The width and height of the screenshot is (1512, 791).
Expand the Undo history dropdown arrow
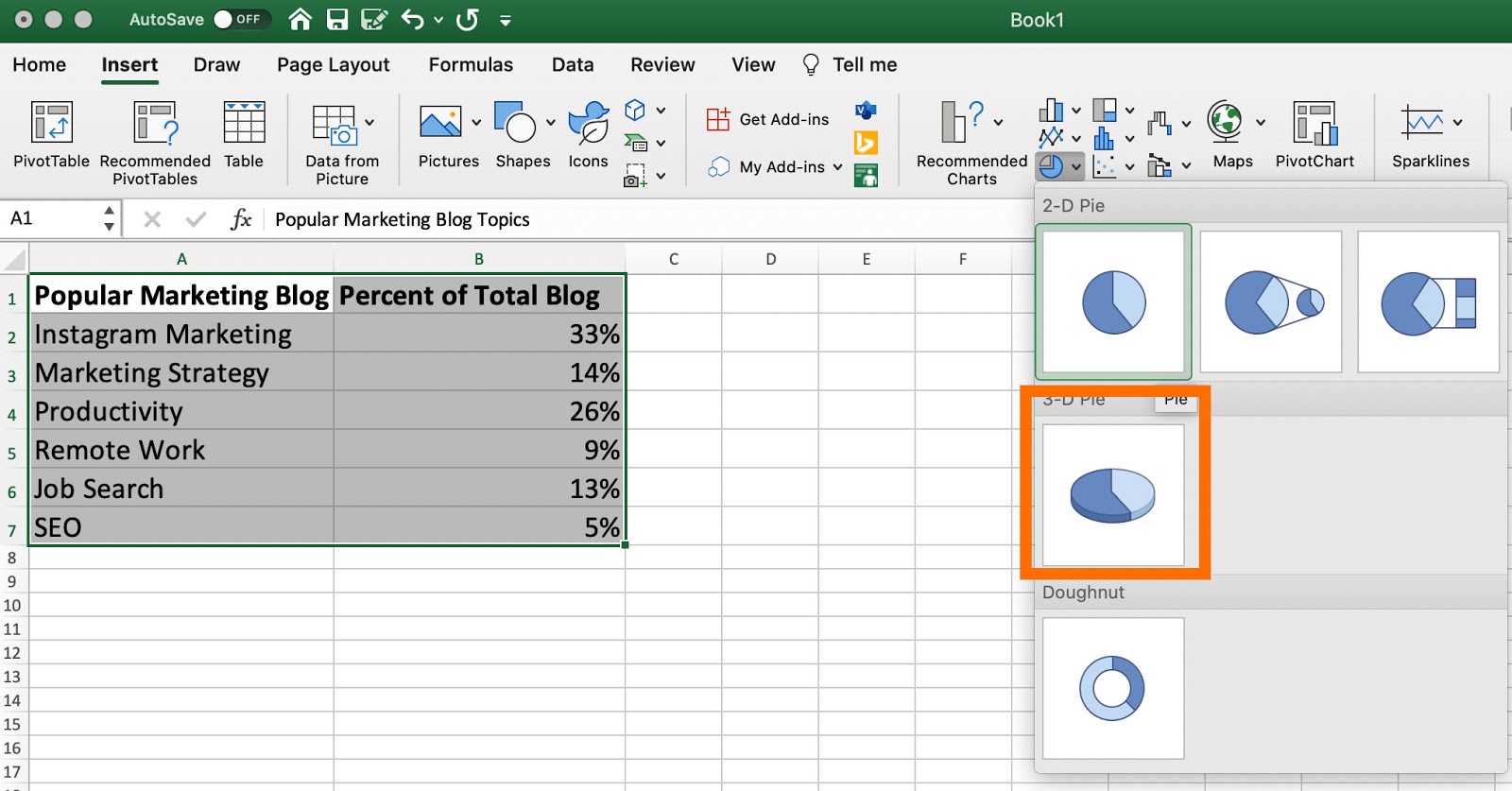[x=438, y=20]
